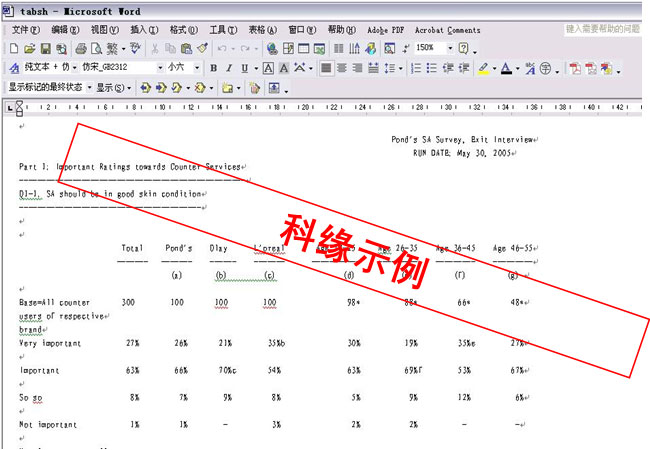The image size is (650, 450).
Task: Toggle the Drawing toolbar icon
Action: tap(371, 48)
